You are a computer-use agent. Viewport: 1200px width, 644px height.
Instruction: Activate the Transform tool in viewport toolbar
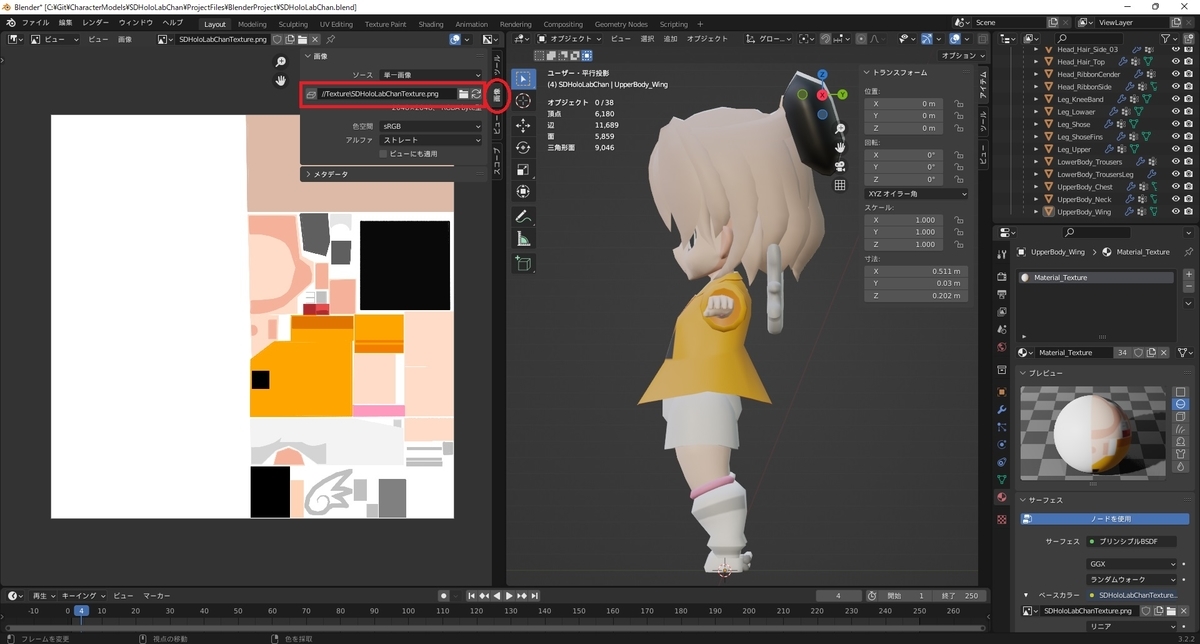pyautogui.click(x=522, y=192)
